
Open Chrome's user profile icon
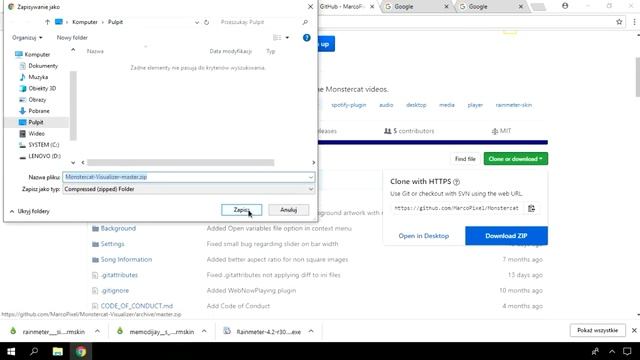click(565, 6)
